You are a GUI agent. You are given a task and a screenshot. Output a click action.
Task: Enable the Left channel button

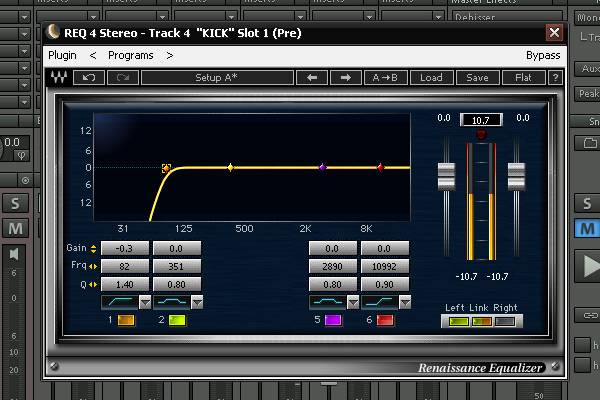pyautogui.click(x=458, y=322)
